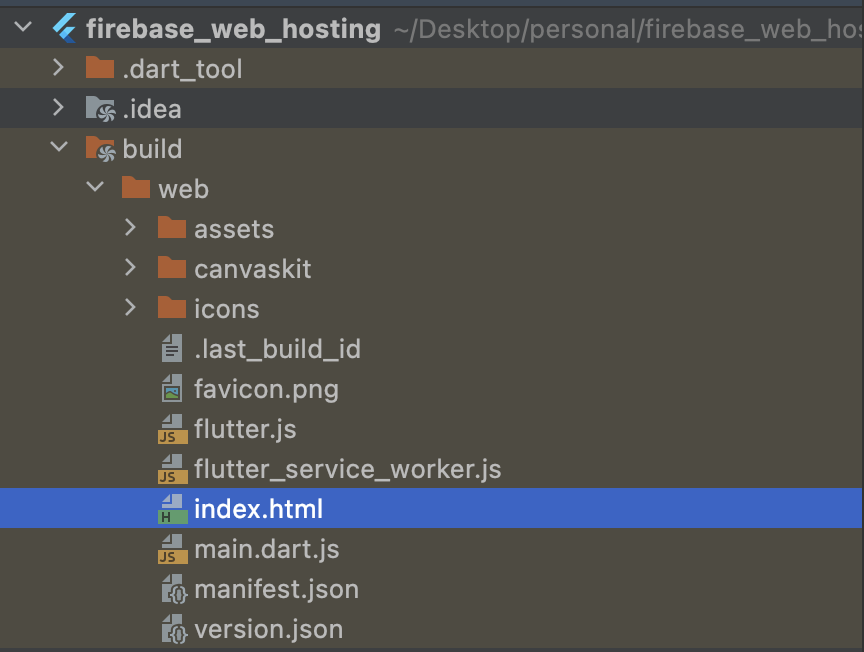Click the manifest.json file icon
This screenshot has height=652, width=864.
(174, 589)
